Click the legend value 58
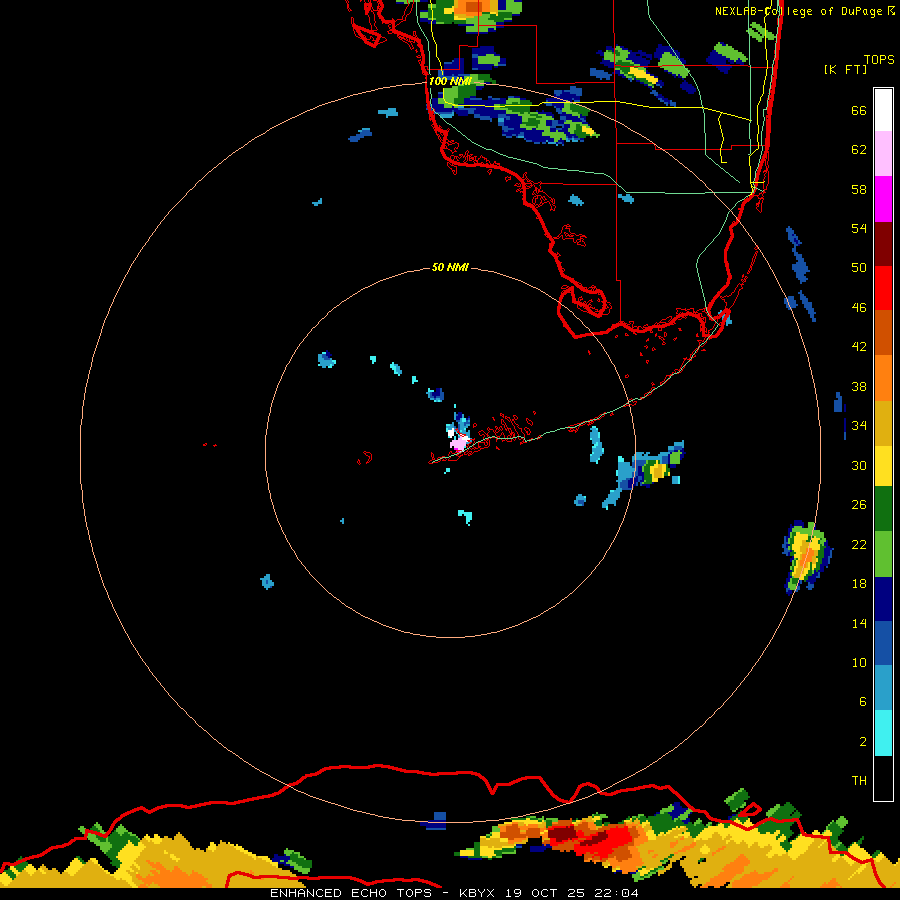 coord(859,189)
